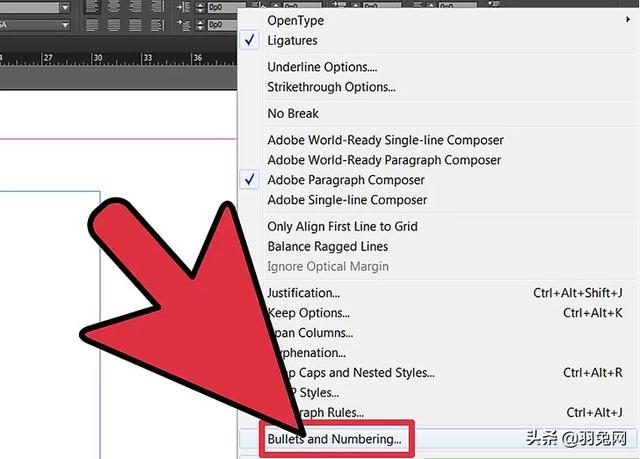Select Adobe World-Ready Paragraph Composer
Screen dimensions: 640x459
pyautogui.click(x=384, y=160)
